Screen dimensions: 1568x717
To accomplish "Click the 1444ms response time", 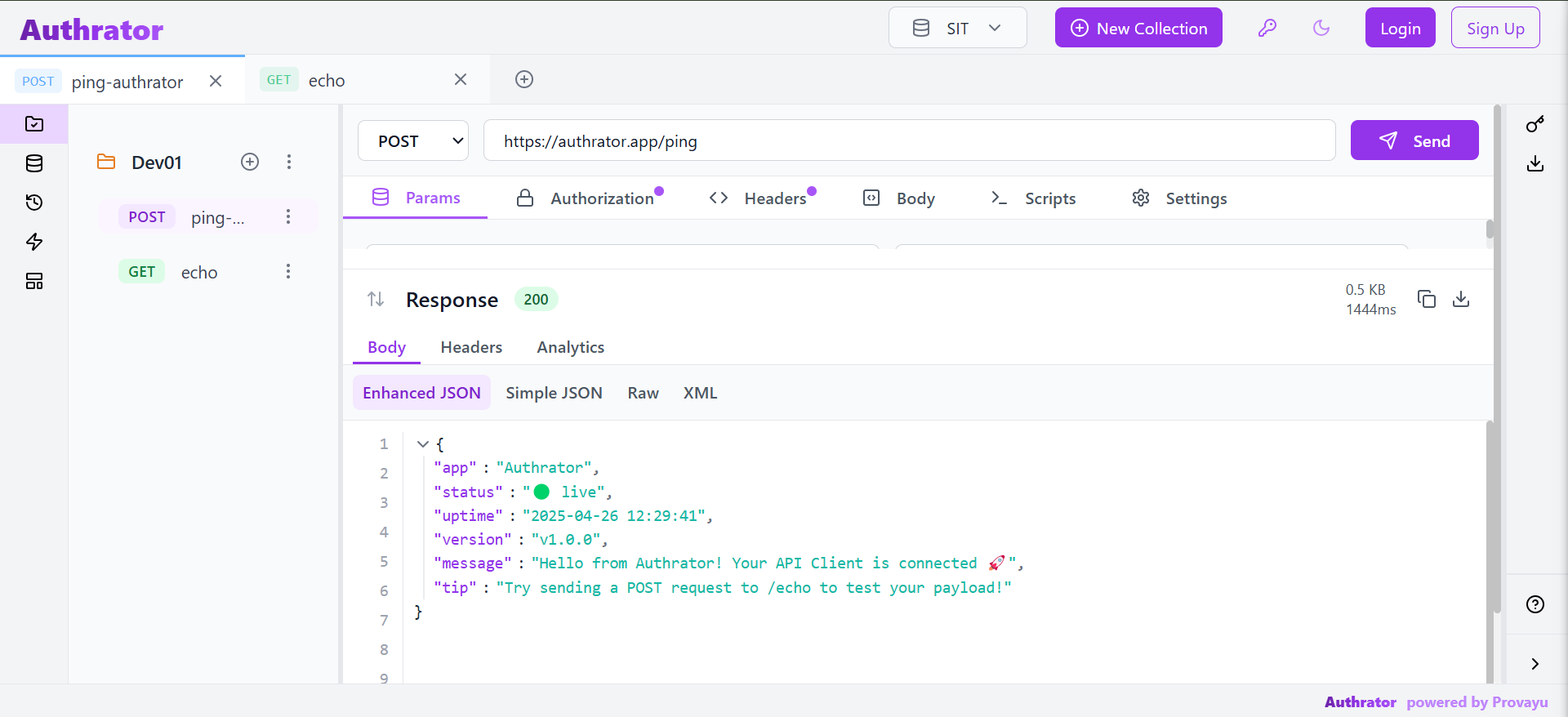I will tap(1371, 310).
